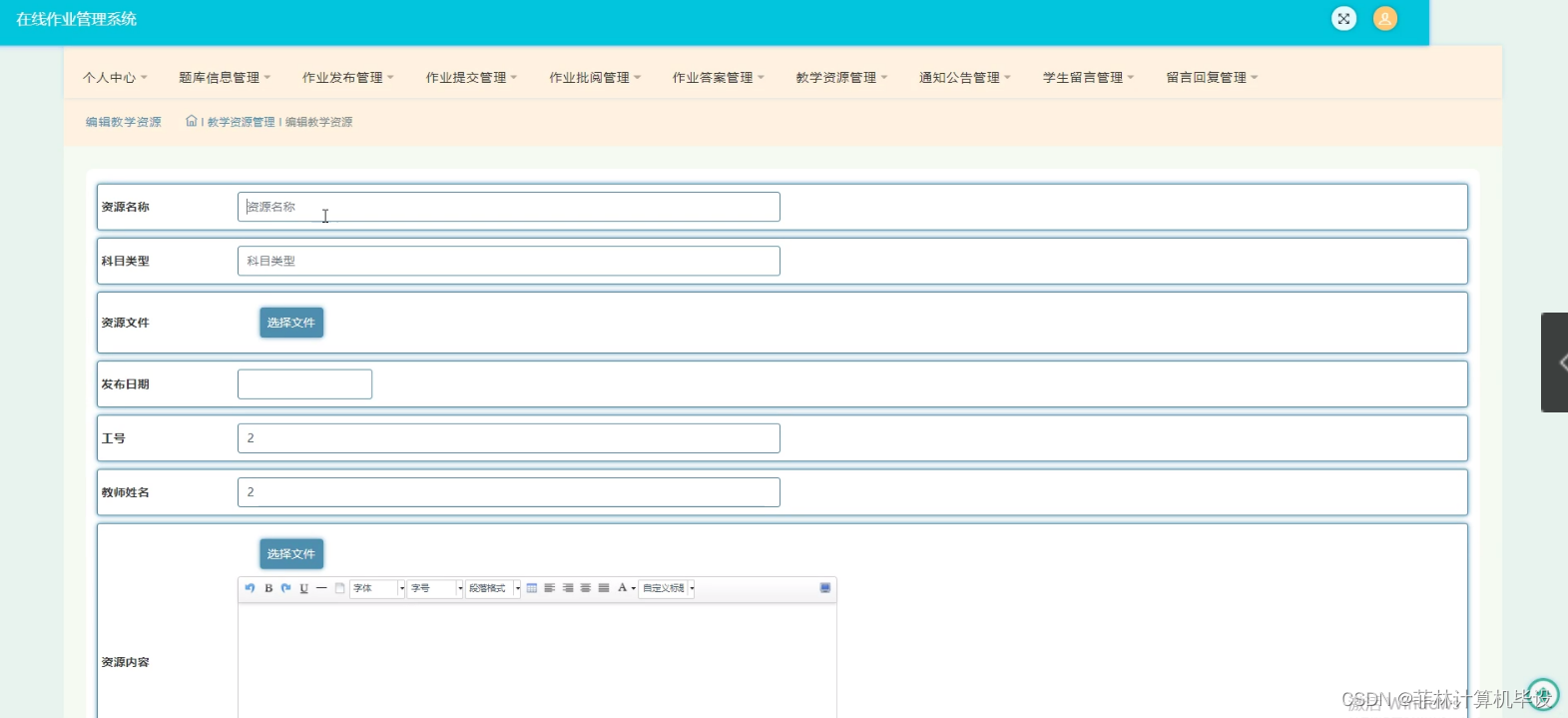Open the 段落格式 paragraph format dropdown
This screenshot has width=1568, height=718.
point(493,588)
